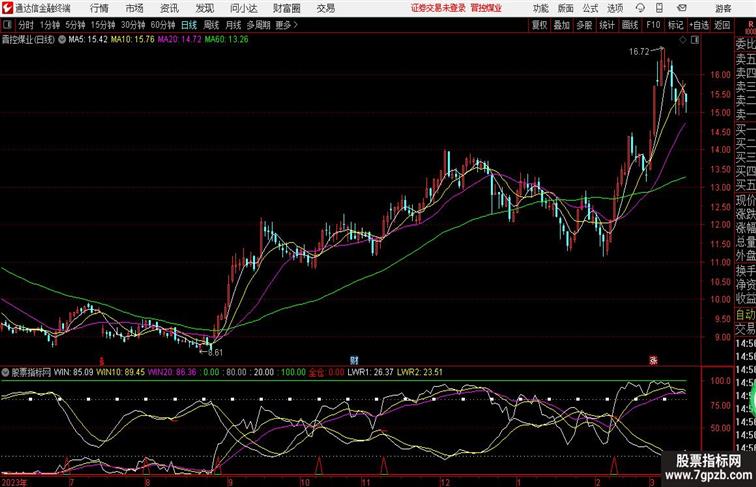The height and width of the screenshot is (487, 756).
Task: Click the green MA60: 13.26 label
Action: (x=226, y=40)
